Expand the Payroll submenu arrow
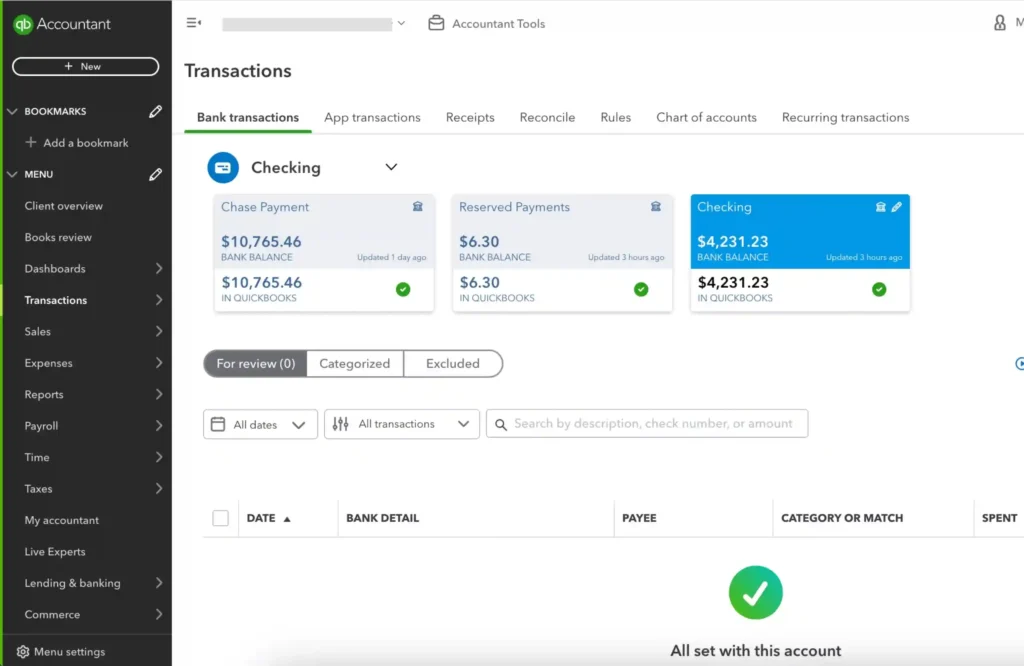The height and width of the screenshot is (666, 1024). [159, 426]
